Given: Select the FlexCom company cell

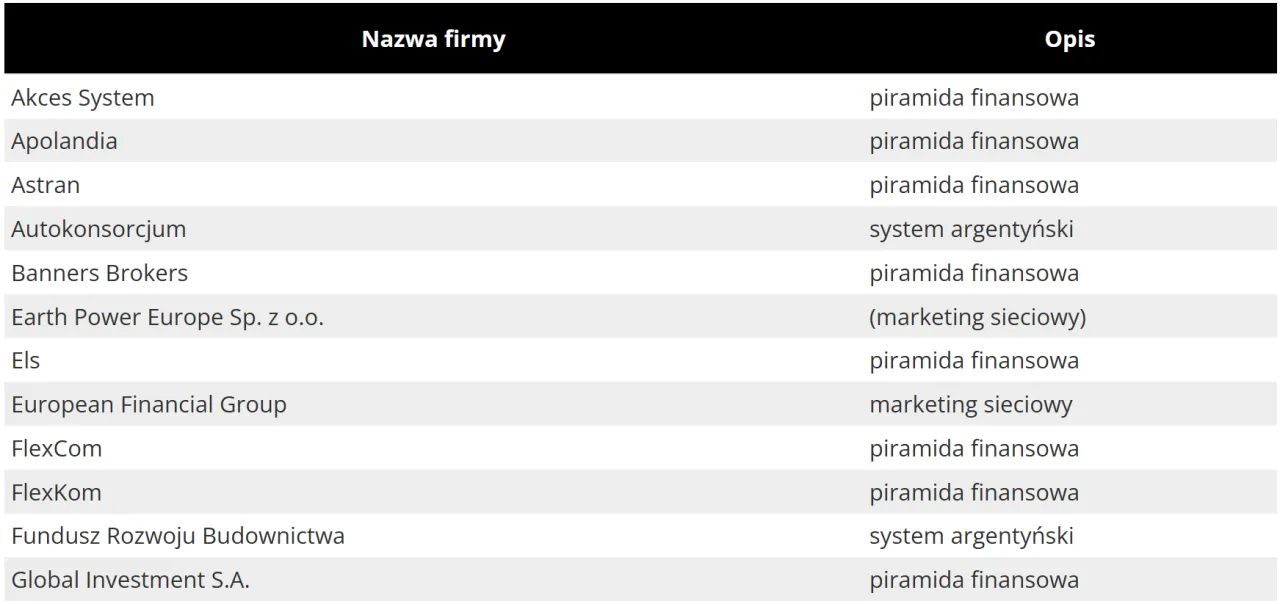Looking at the screenshot, I should pyautogui.click(x=57, y=448).
